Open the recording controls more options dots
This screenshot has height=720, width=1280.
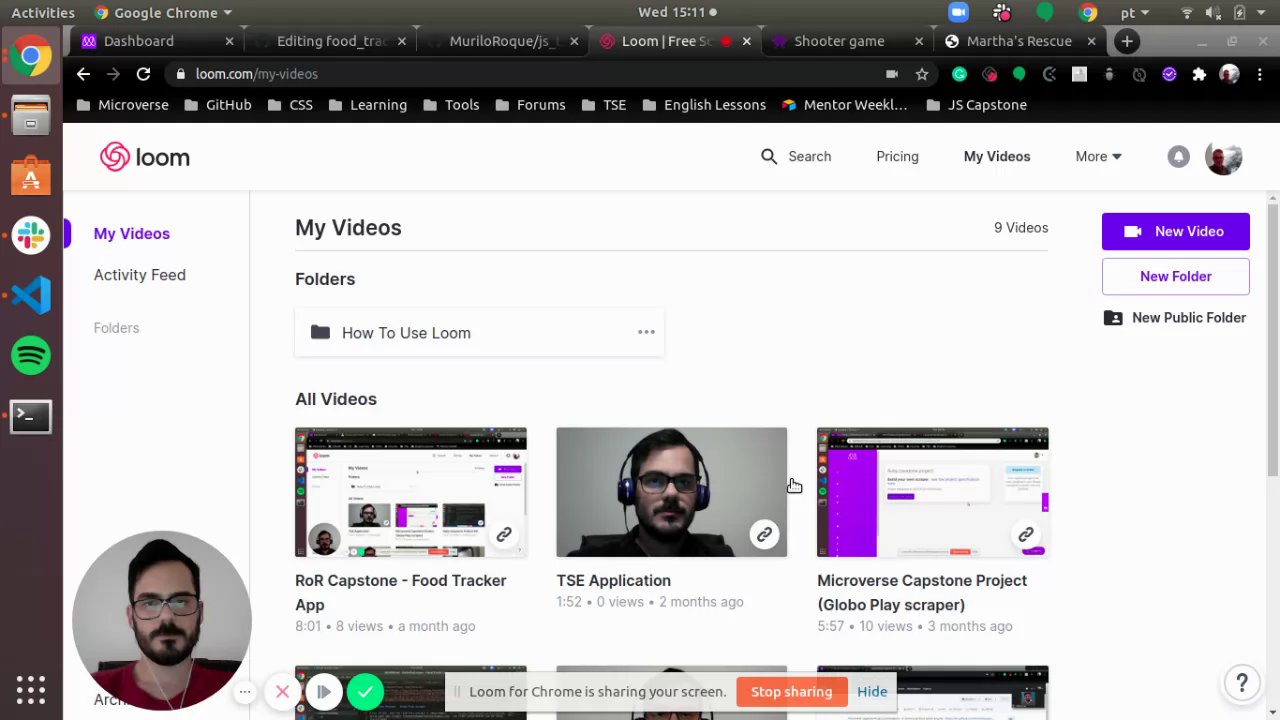(x=244, y=691)
